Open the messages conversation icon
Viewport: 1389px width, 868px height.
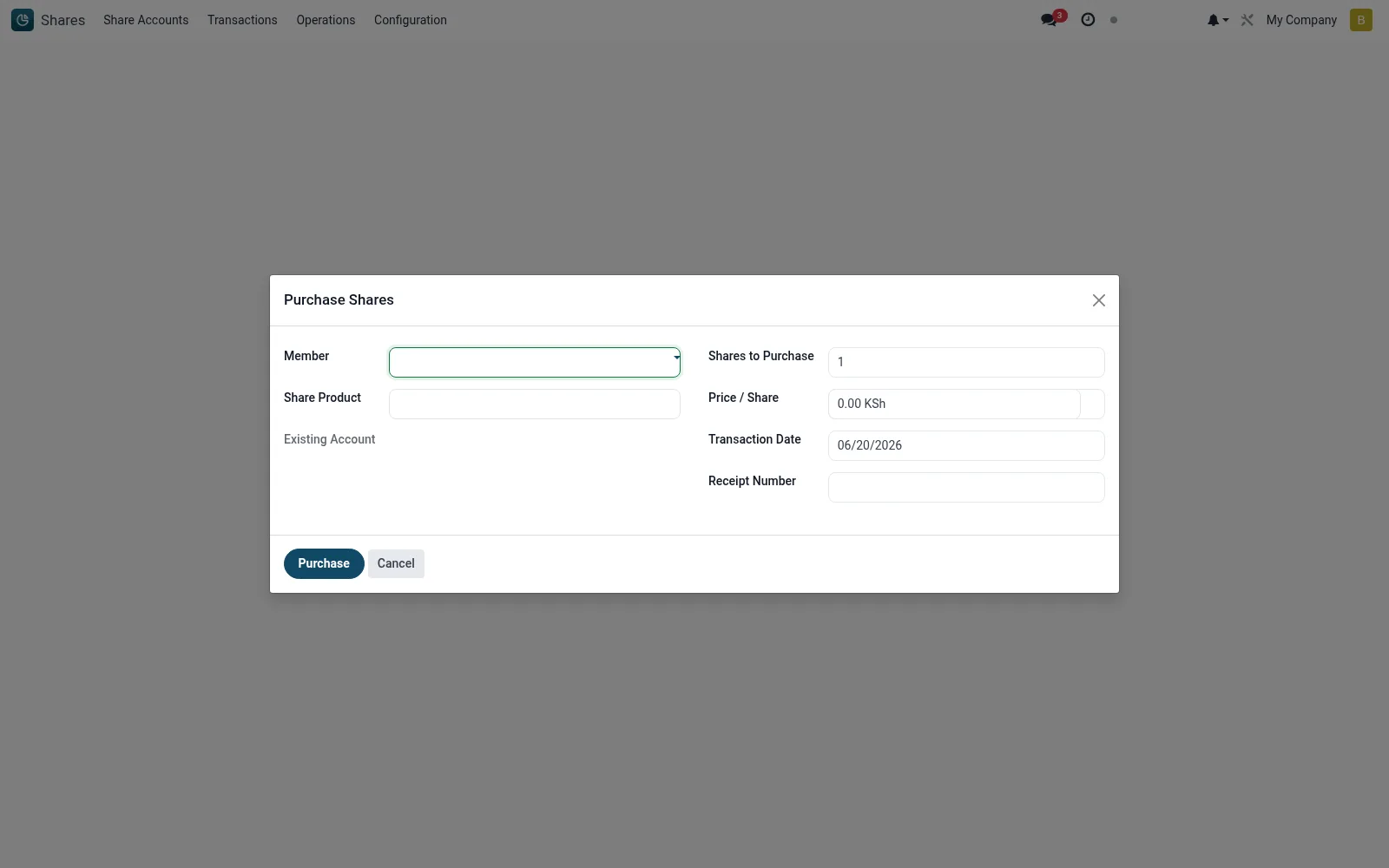click(x=1049, y=20)
